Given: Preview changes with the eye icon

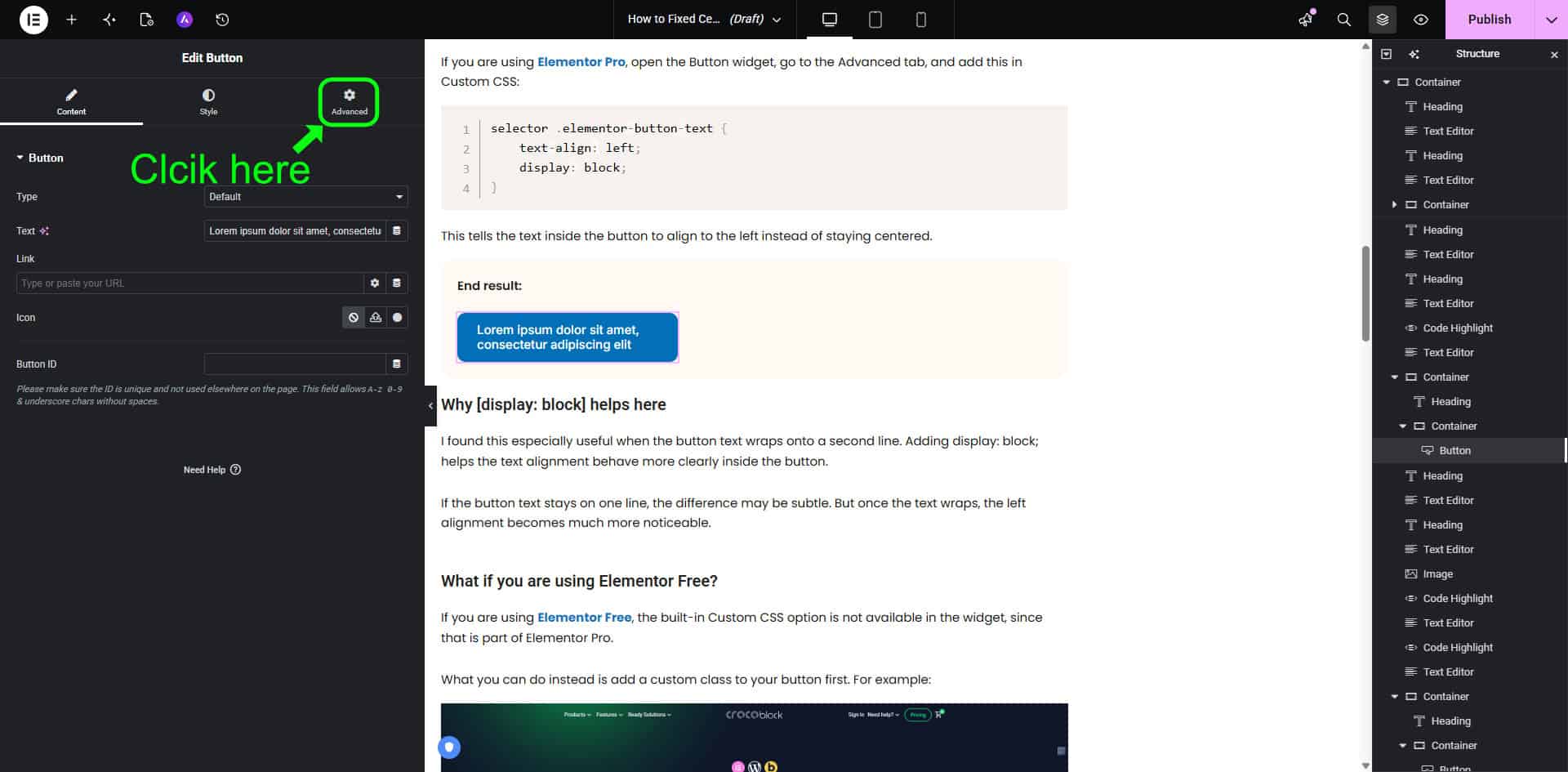Looking at the screenshot, I should [1421, 20].
